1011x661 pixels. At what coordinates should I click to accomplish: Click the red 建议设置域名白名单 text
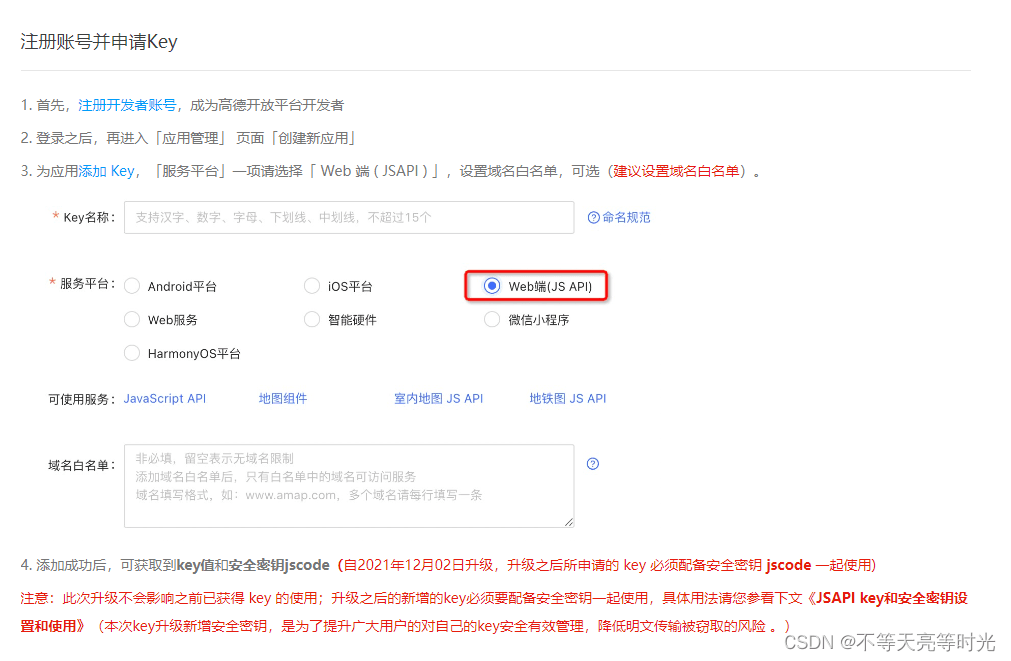[676, 171]
